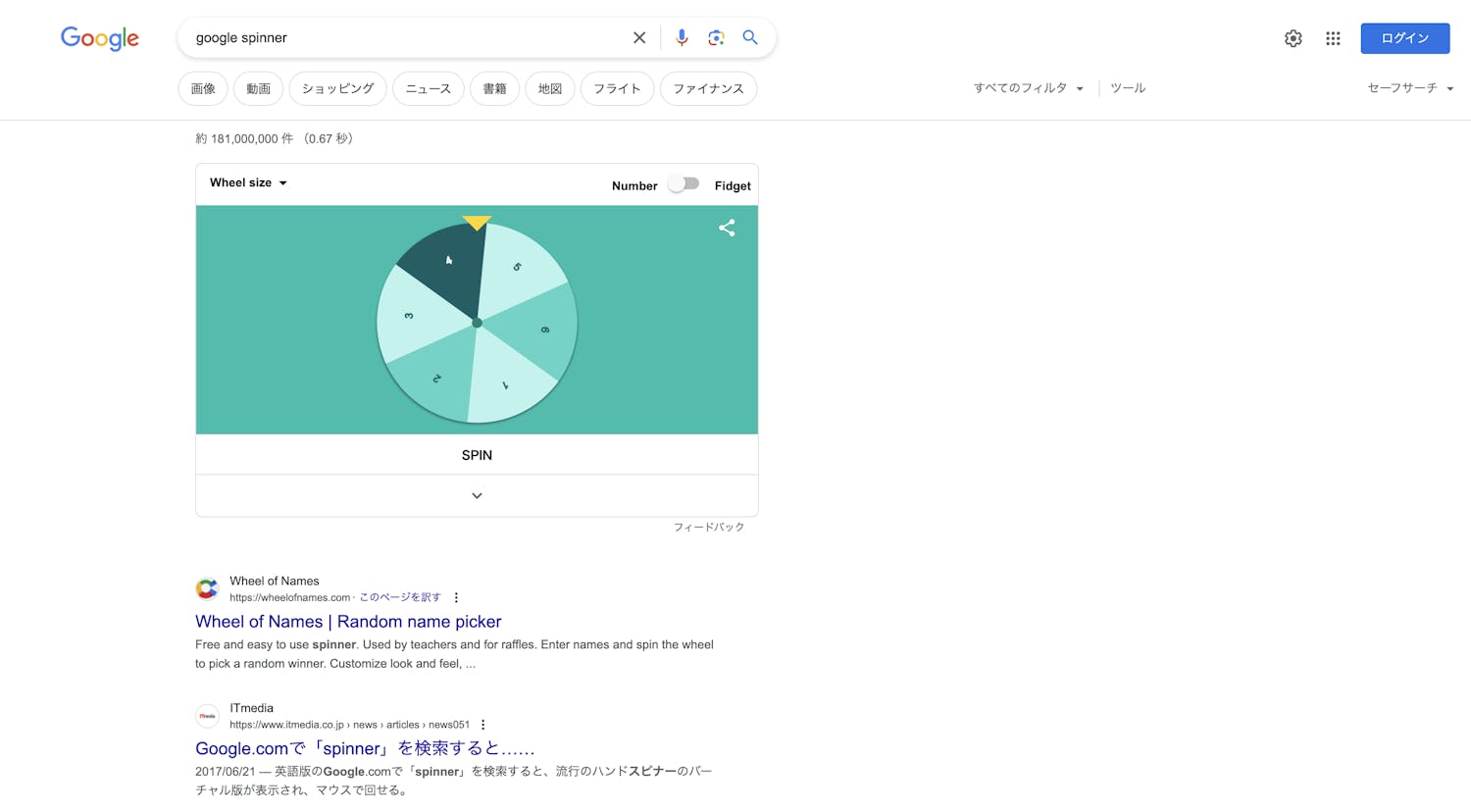The width and height of the screenshot is (1471, 812).
Task: Select the ショッピング filter tab
Action: point(337,88)
